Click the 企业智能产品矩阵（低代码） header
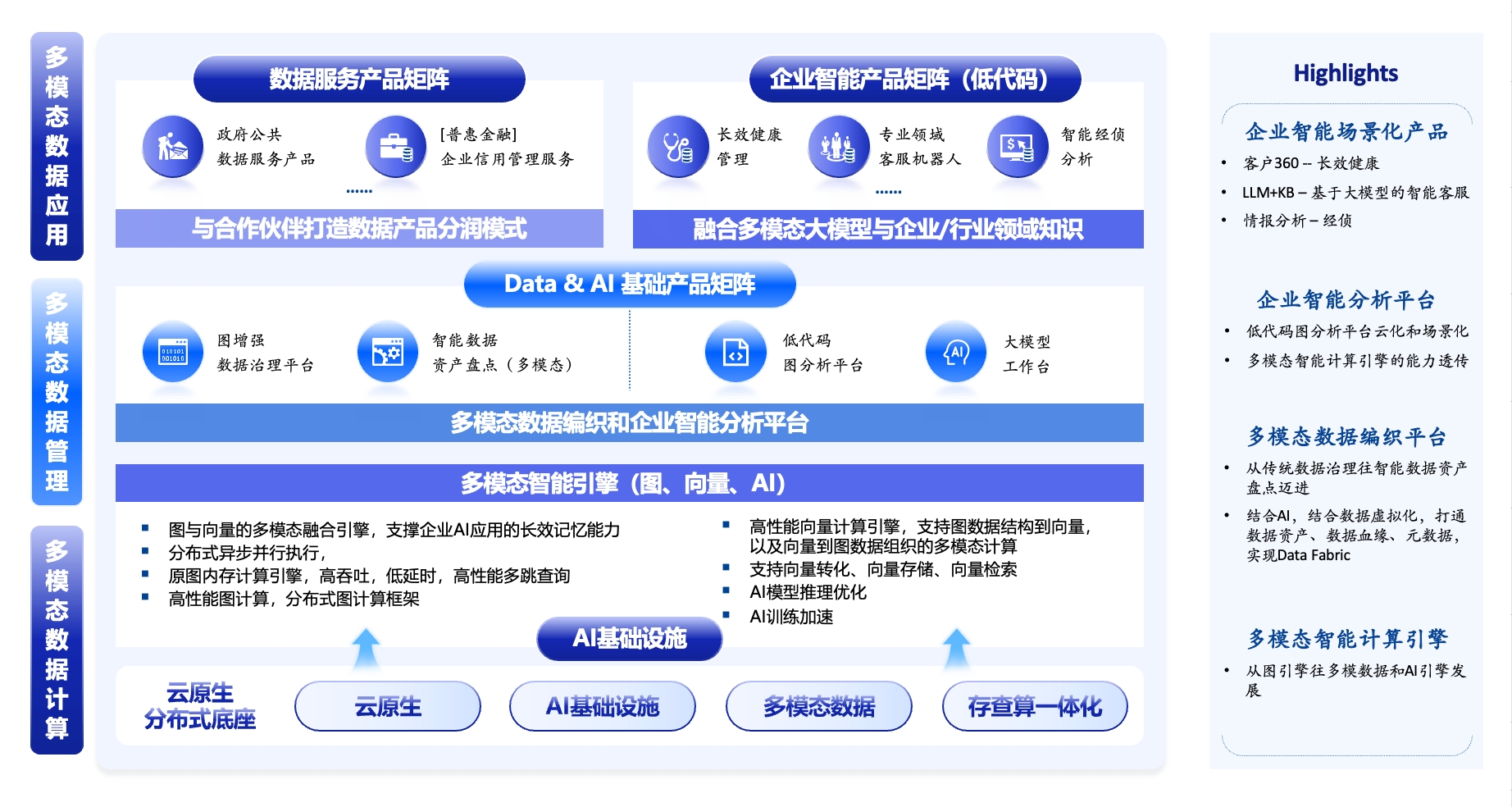Screen dimensions: 1512x807 [x=914, y=80]
